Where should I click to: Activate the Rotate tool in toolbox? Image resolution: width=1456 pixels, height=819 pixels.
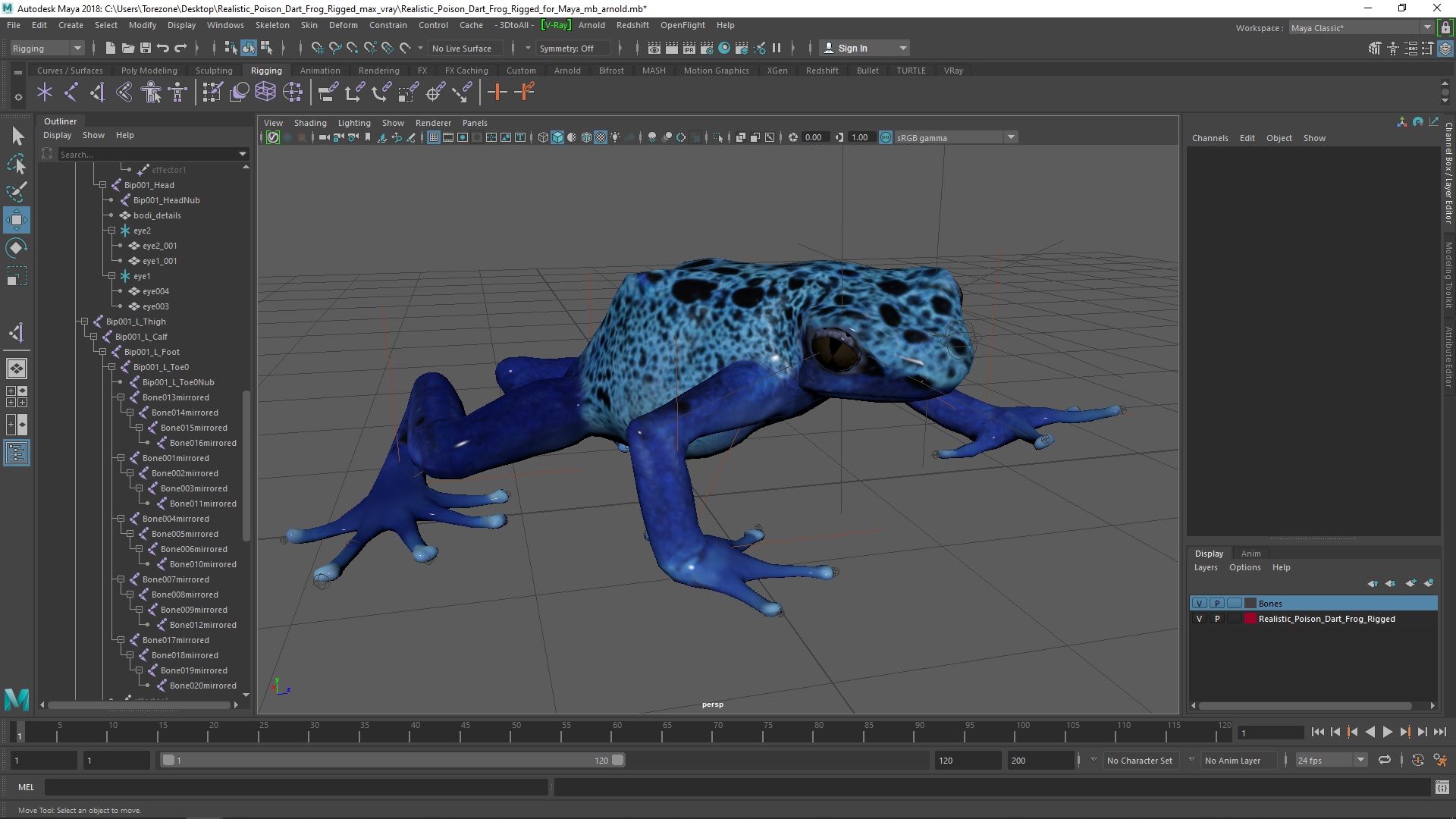click(17, 248)
